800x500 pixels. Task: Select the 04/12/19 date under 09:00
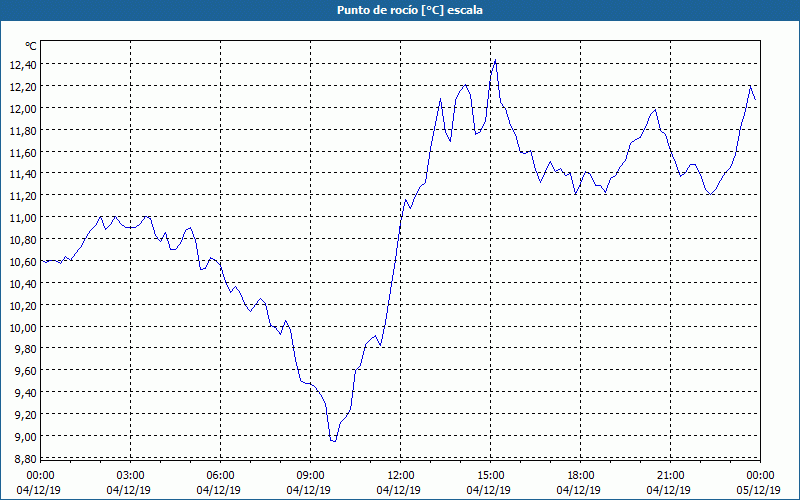click(x=309, y=490)
